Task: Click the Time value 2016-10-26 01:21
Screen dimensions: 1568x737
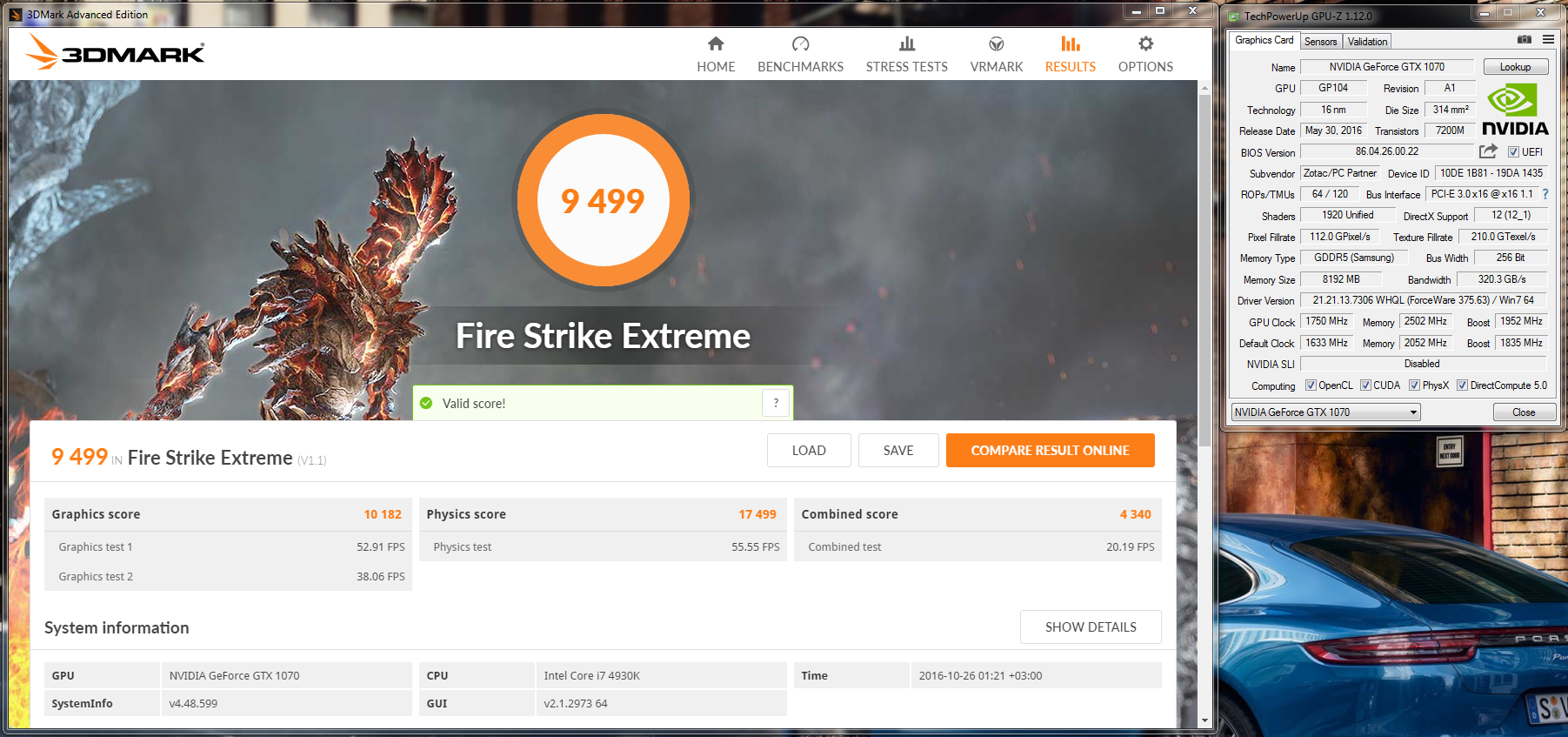Action: [980, 675]
